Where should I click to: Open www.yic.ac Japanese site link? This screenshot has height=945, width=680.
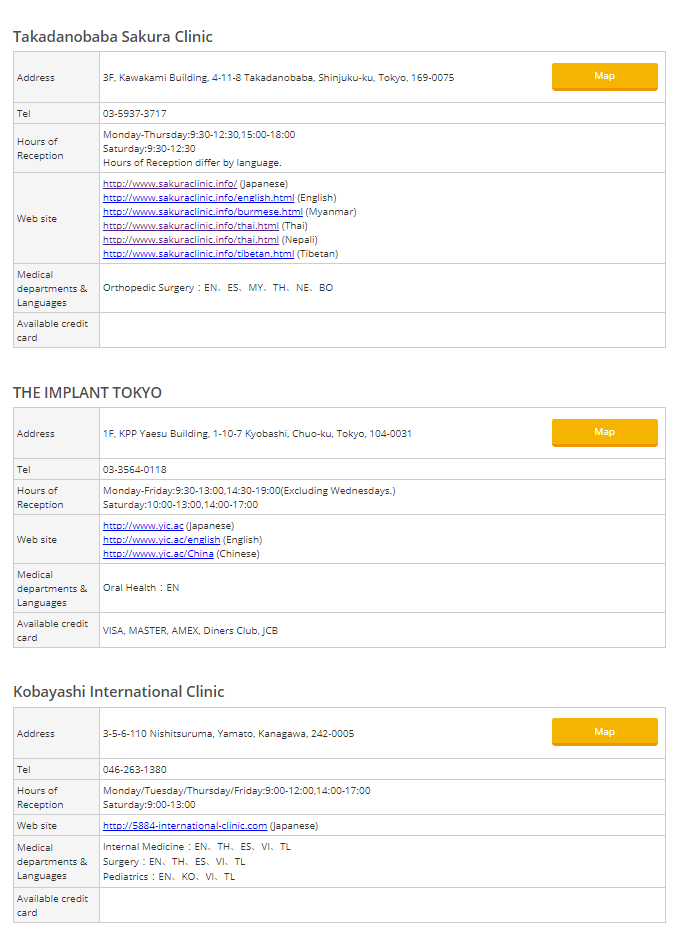[143, 526]
